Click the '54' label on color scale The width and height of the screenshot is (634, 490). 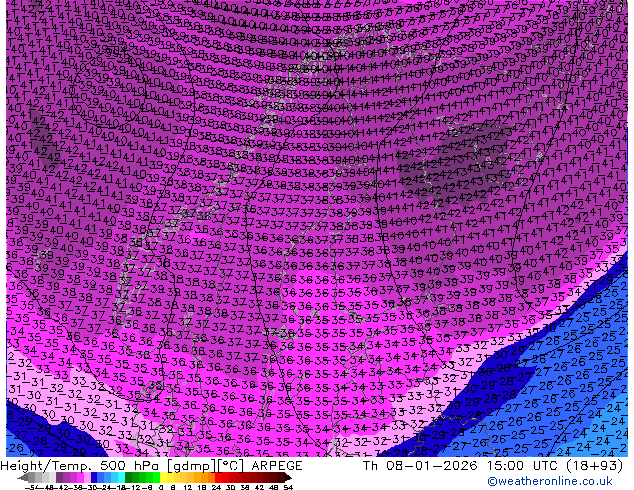click(287, 487)
